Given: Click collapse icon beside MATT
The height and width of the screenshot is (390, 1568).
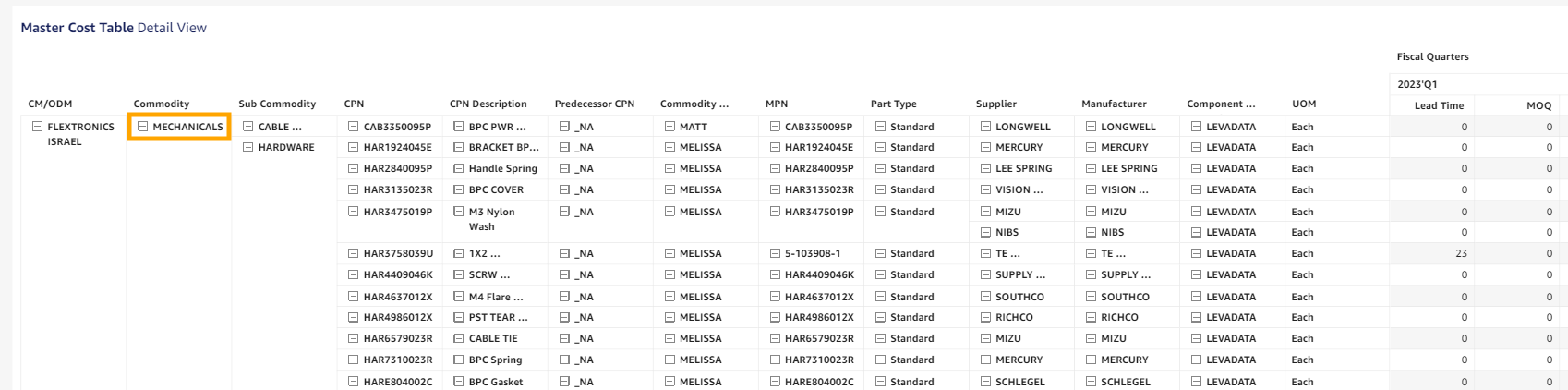Looking at the screenshot, I should tap(669, 127).
